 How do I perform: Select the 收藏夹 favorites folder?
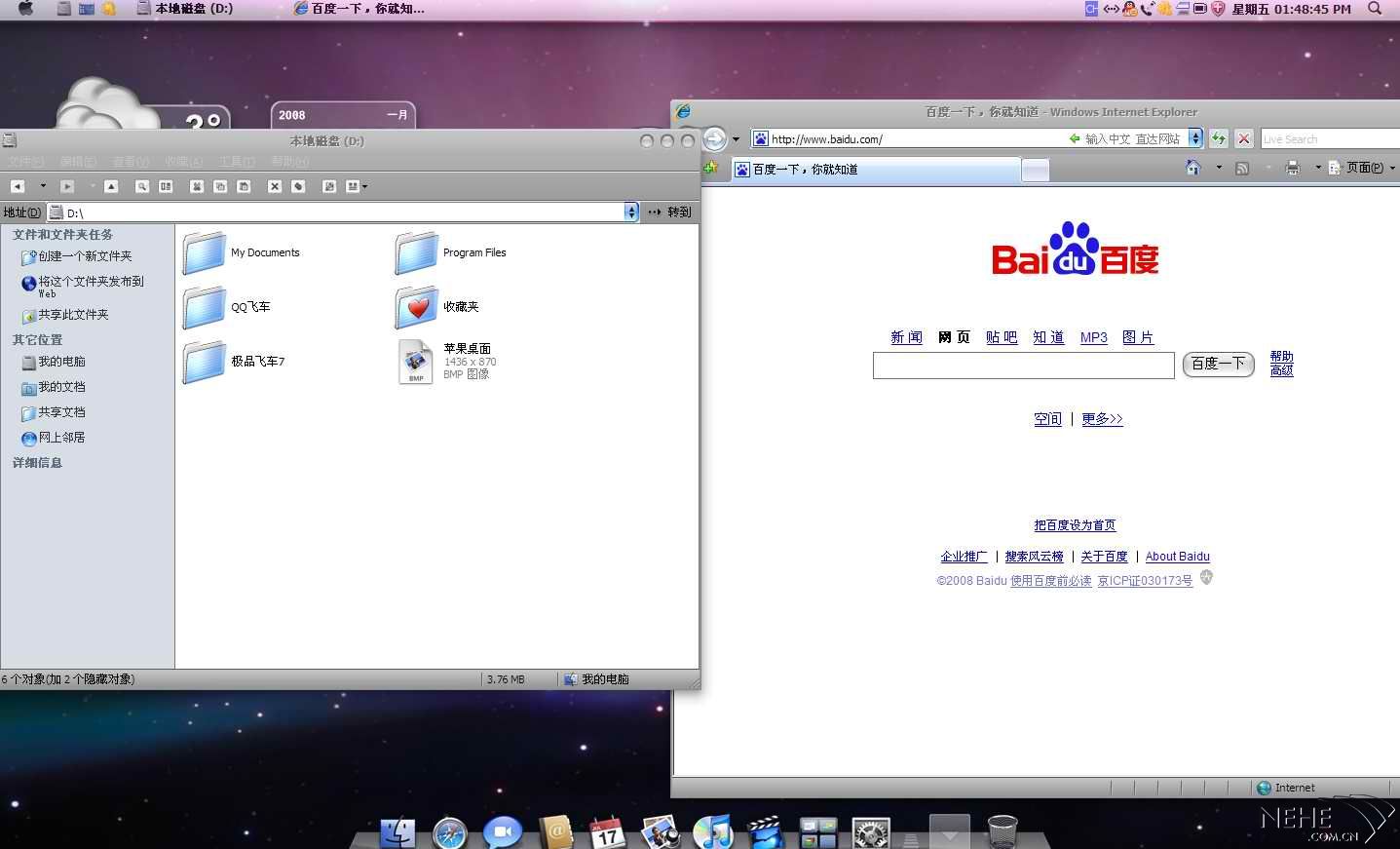(437, 307)
